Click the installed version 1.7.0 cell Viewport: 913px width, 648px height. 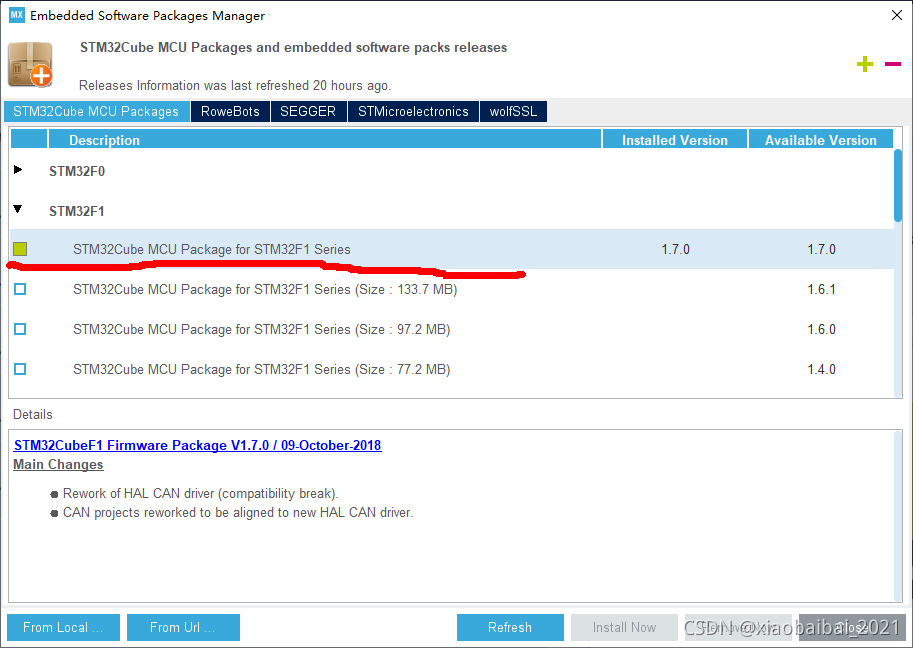click(x=675, y=249)
